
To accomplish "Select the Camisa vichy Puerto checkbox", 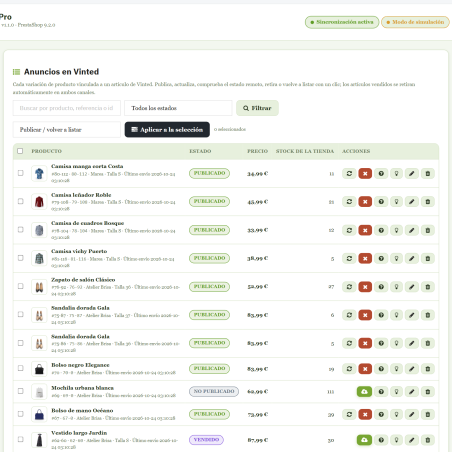I will point(21,258).
